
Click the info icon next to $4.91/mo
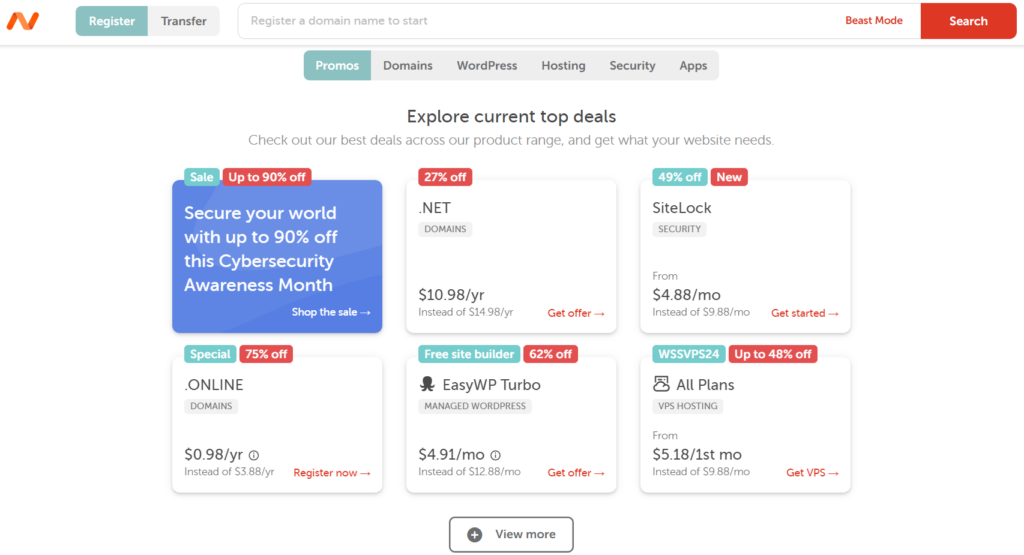[x=496, y=455]
